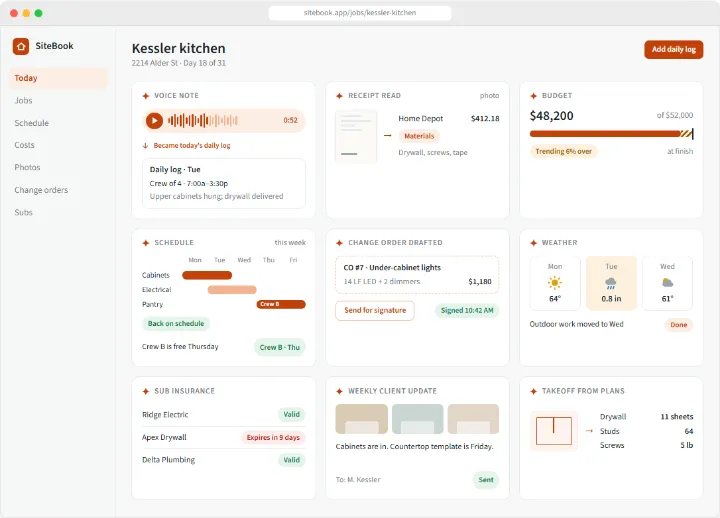
Task: Click the budget progress bar
Action: (611, 134)
